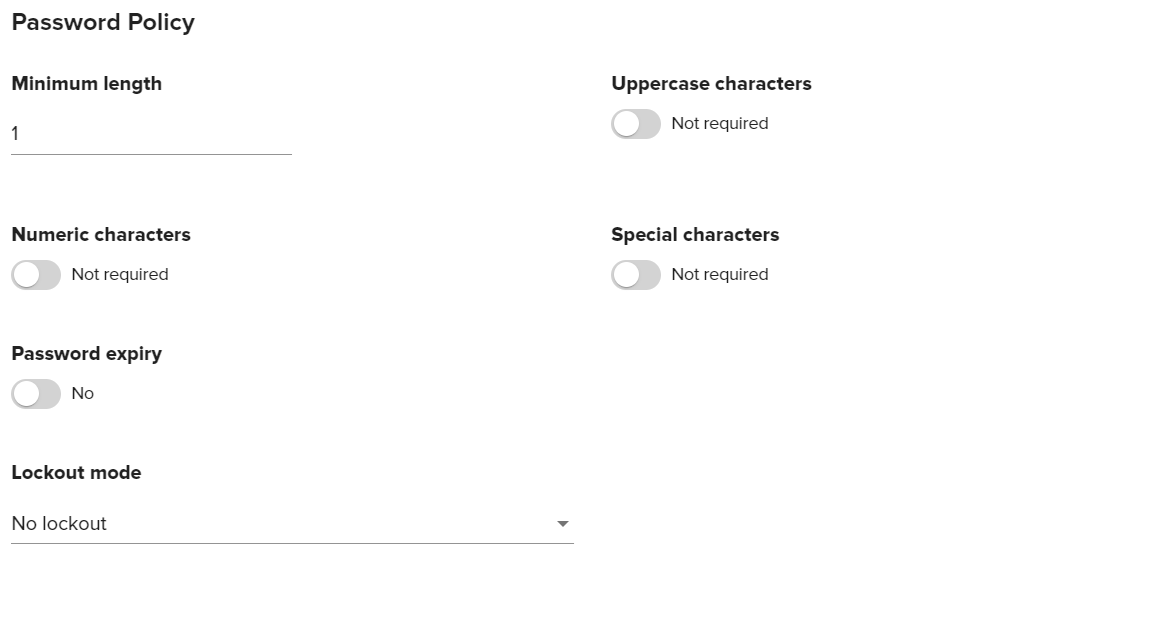This screenshot has height=626, width=1159.
Task: Enable the Password expiry switch
Action: pyautogui.click(x=36, y=394)
